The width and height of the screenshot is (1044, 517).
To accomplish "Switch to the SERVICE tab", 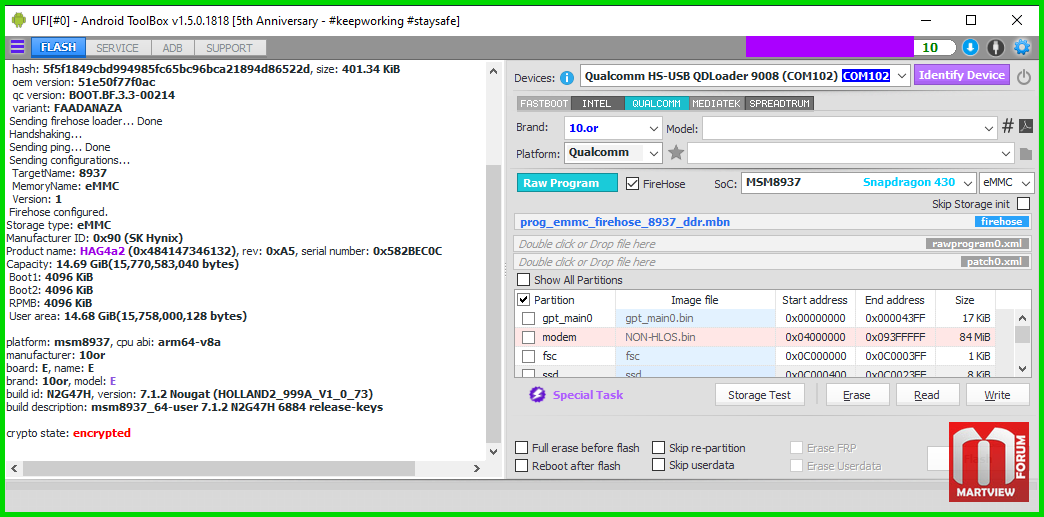I will tap(117, 48).
